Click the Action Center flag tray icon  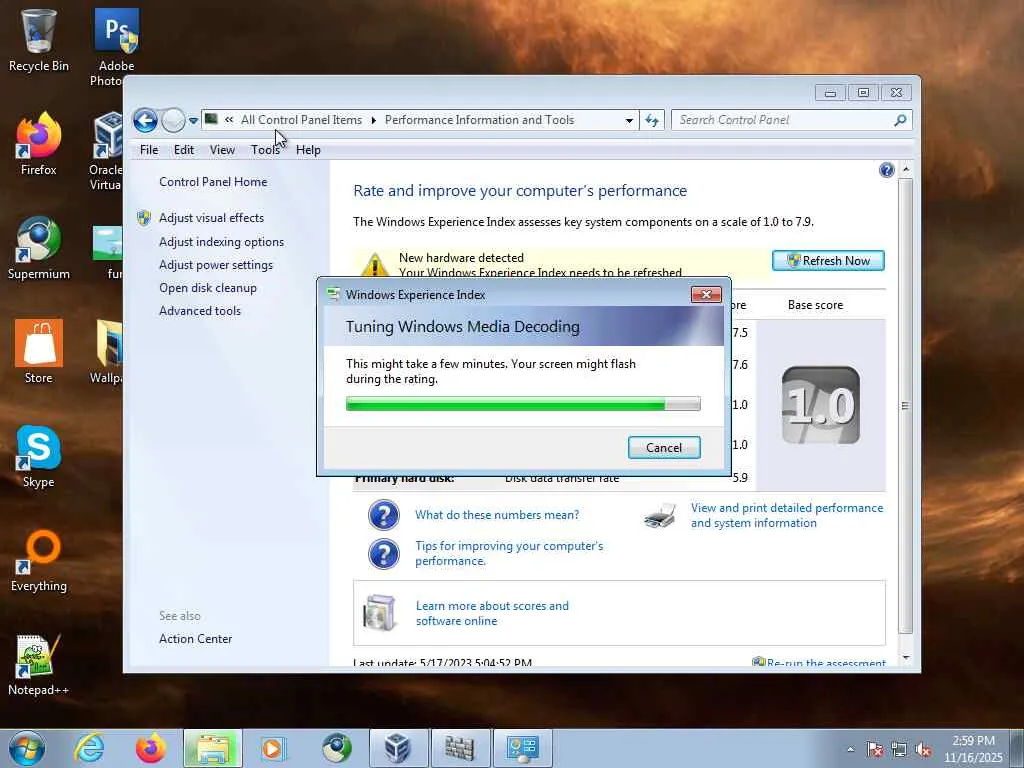pos(874,750)
